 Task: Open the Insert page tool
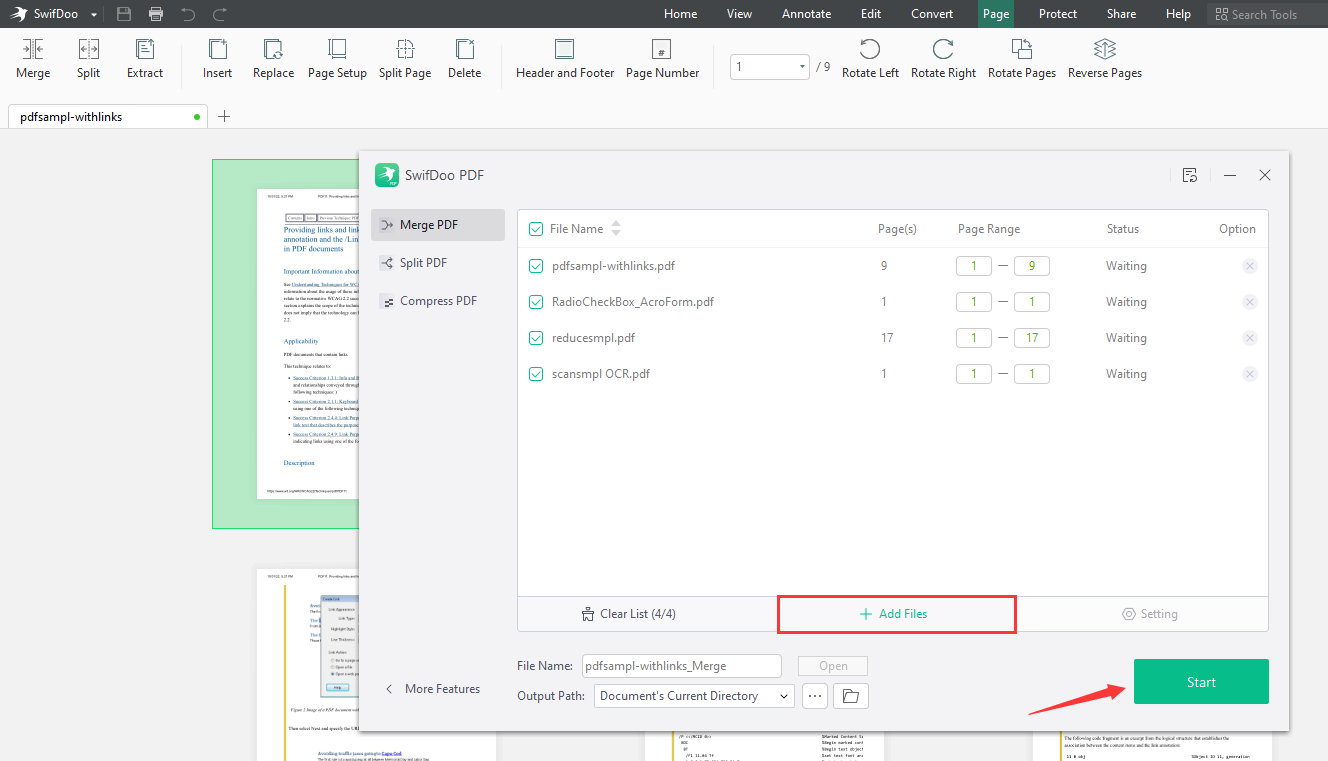pyautogui.click(x=217, y=59)
